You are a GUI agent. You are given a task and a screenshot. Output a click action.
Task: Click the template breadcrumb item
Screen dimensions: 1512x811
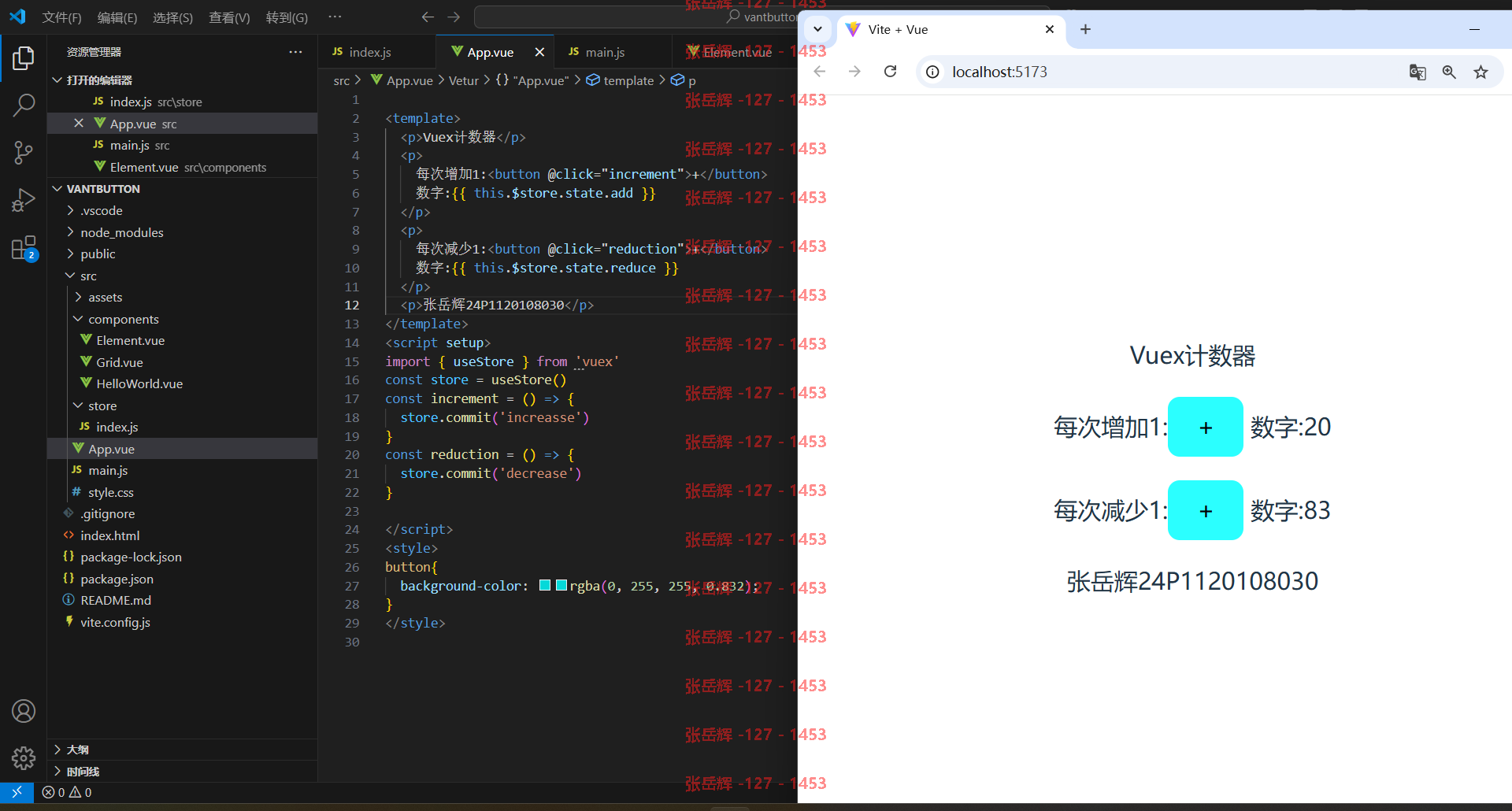[620, 80]
